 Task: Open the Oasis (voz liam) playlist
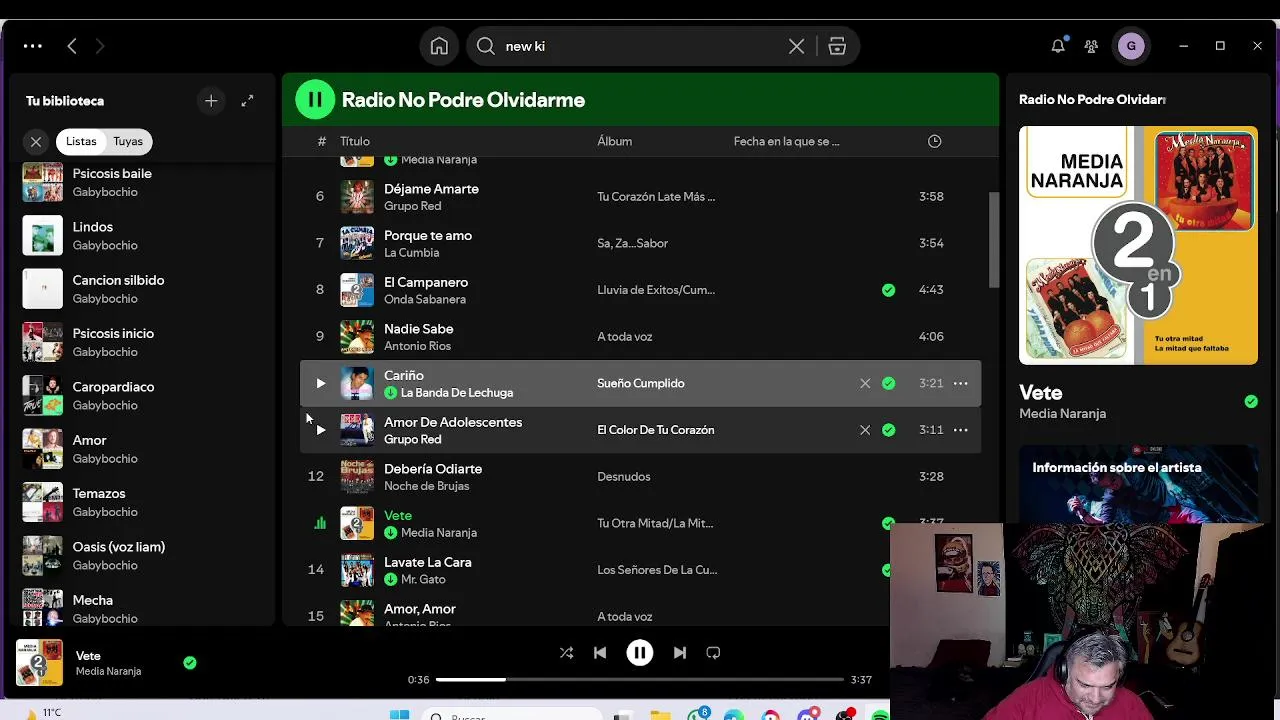pos(140,555)
